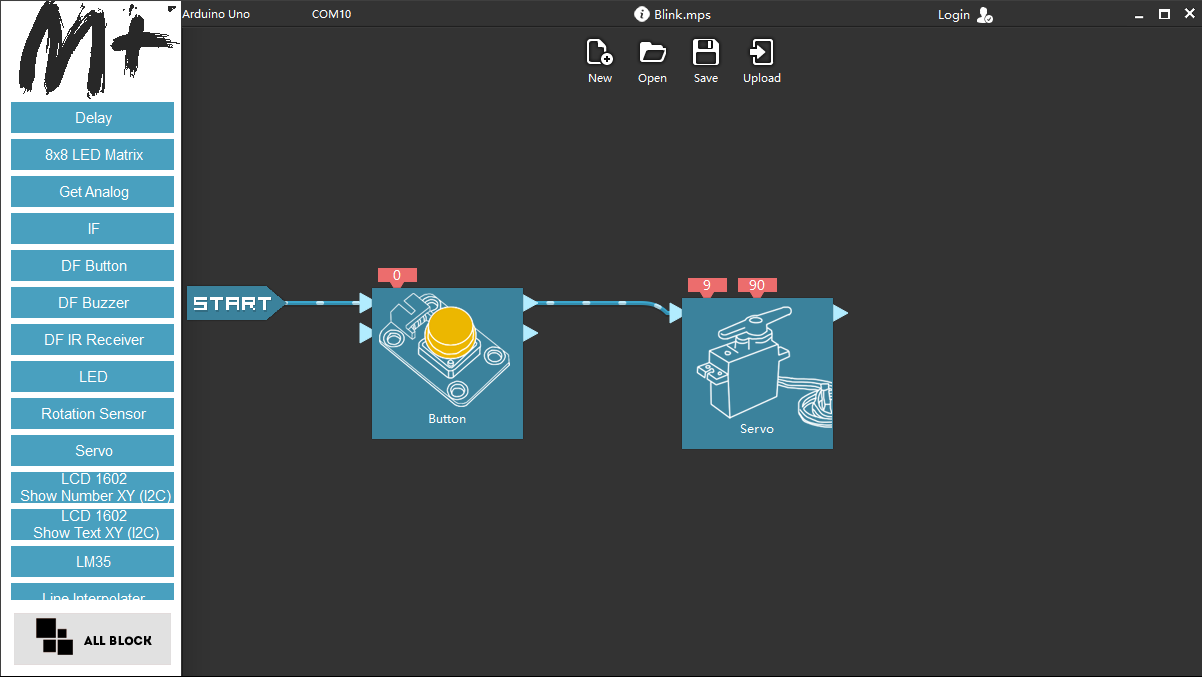
Task: Add a Get Analog block
Action: [x=93, y=192]
